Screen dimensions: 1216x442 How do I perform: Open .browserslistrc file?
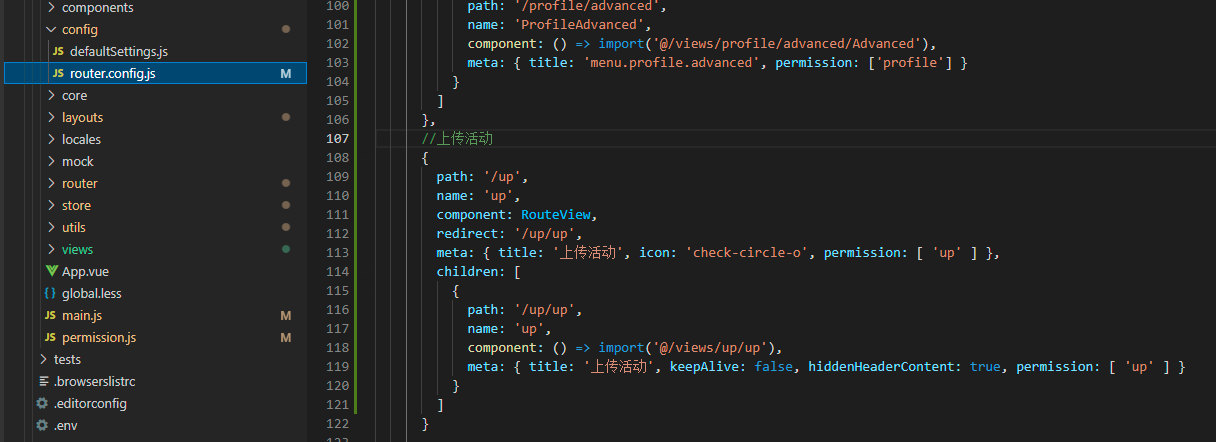click(94, 381)
